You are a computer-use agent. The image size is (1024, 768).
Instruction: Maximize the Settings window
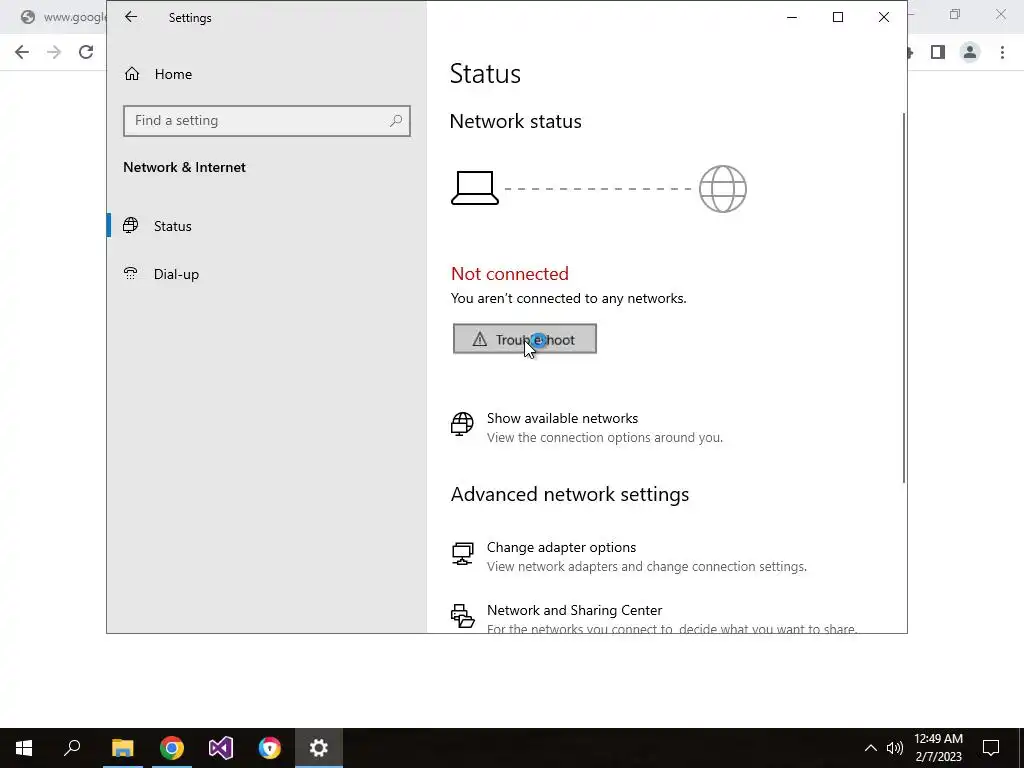click(838, 18)
